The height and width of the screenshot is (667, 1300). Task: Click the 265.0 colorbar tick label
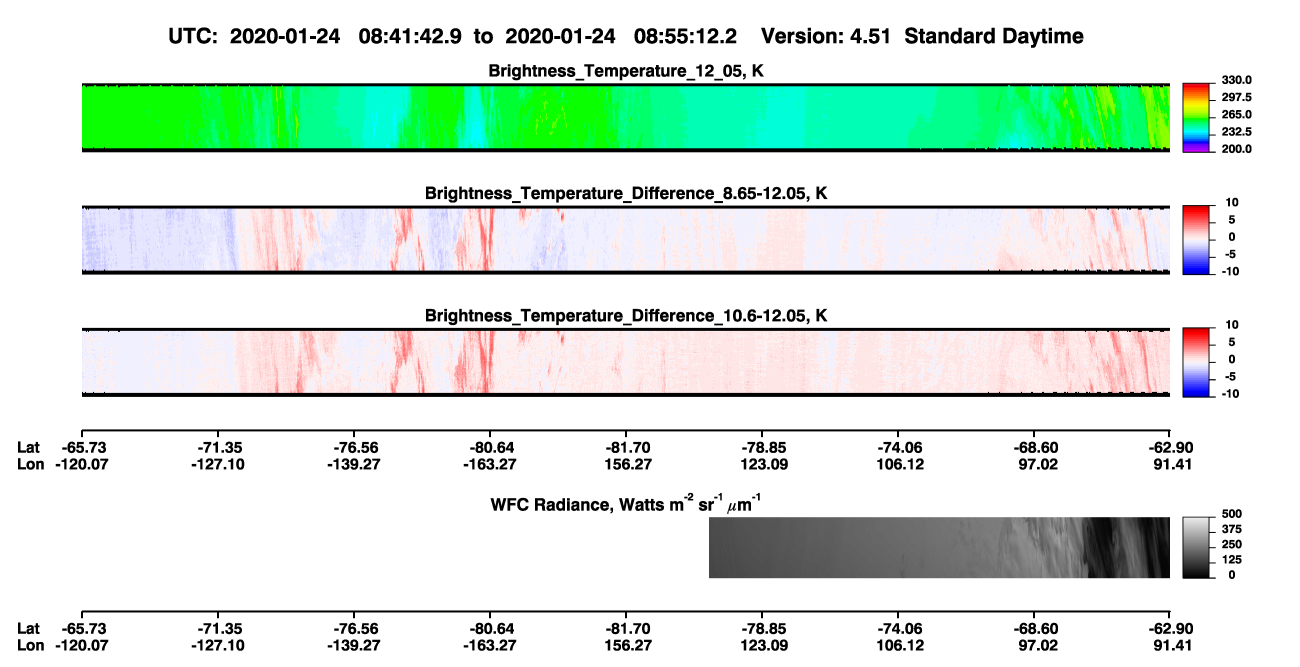[1237, 114]
